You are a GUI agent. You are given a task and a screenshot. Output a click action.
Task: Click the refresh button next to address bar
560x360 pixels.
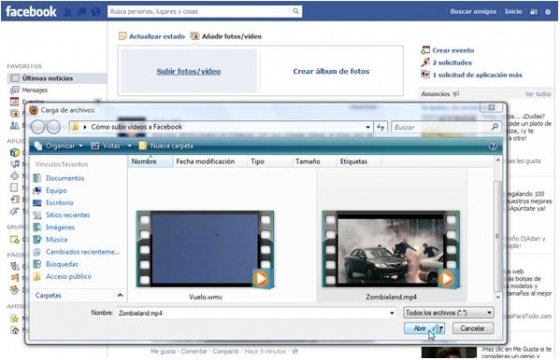click(x=381, y=127)
